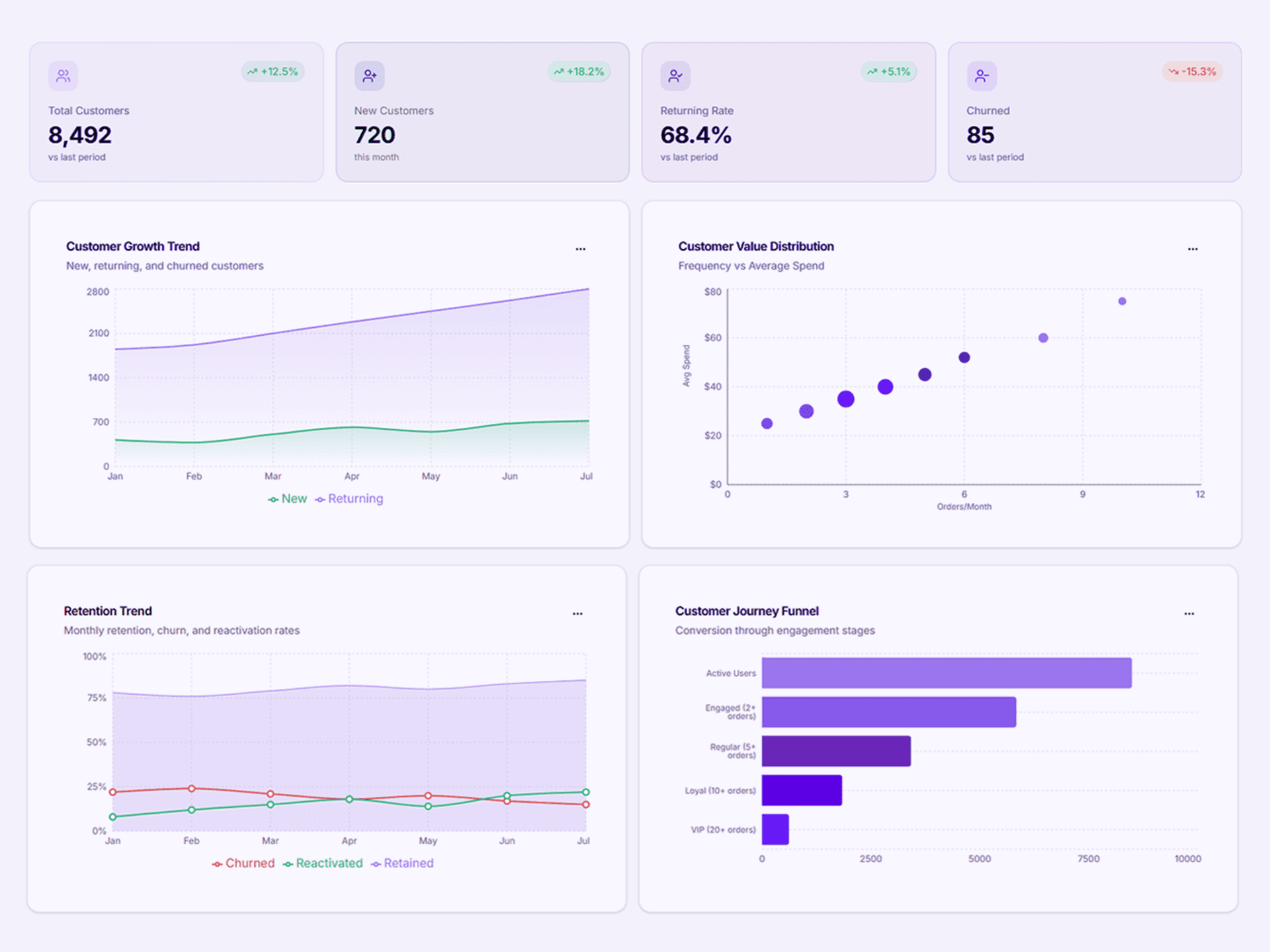Open the Customer Journey Funnel options menu
The height and width of the screenshot is (952, 1270).
click(1189, 614)
